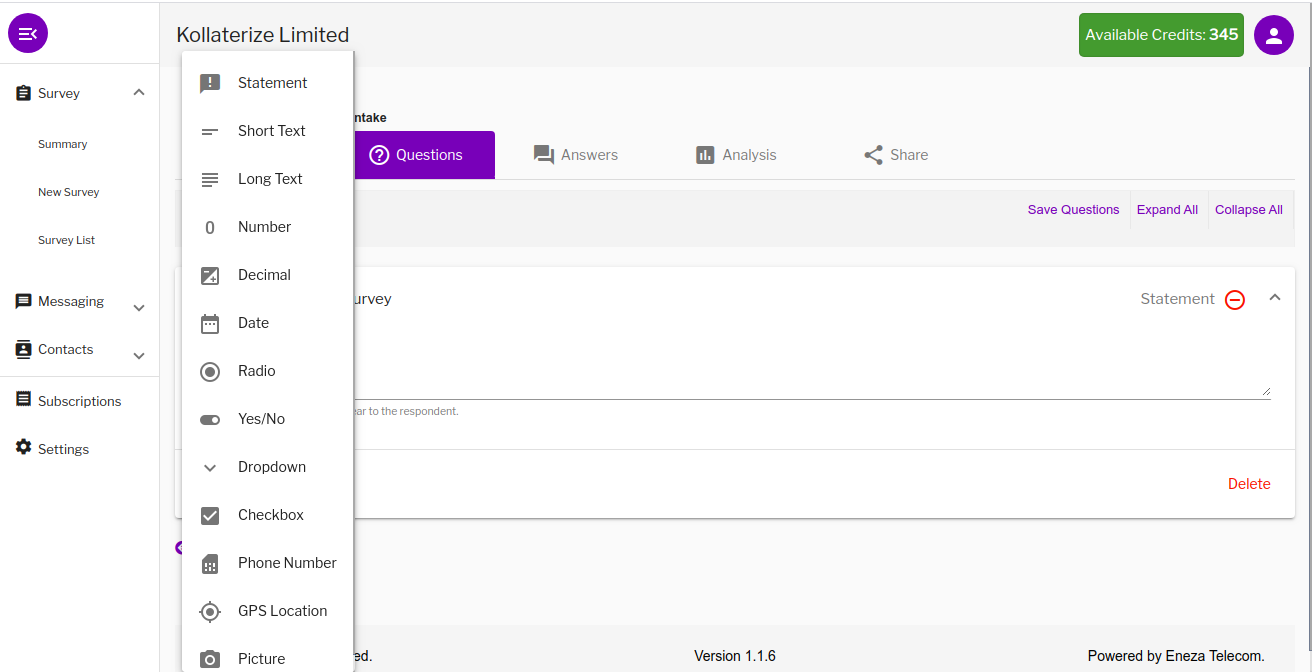Viewport: 1312px width, 672px height.
Task: Click the Dropdown chevron icon in menu
Action: click(210, 467)
